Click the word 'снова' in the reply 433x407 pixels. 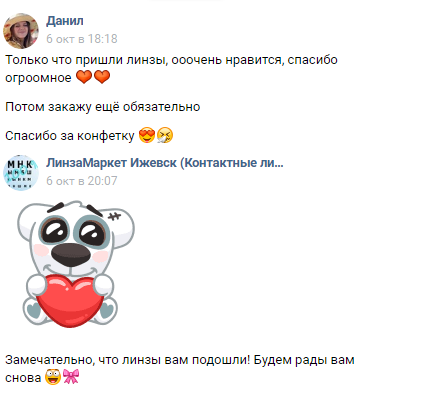(23, 378)
